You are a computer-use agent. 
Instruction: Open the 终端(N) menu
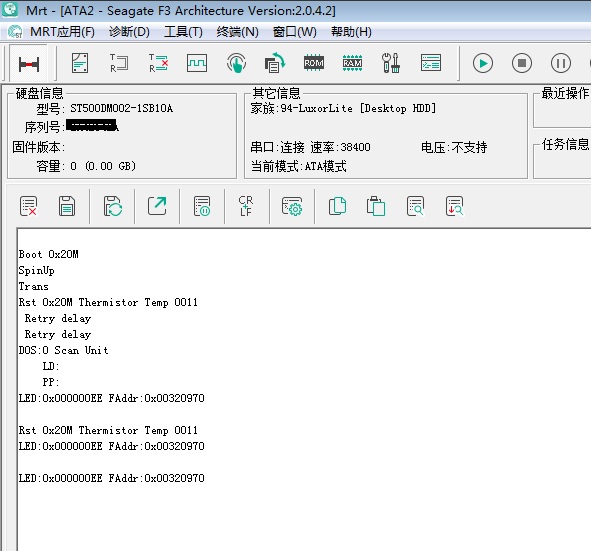tap(237, 32)
